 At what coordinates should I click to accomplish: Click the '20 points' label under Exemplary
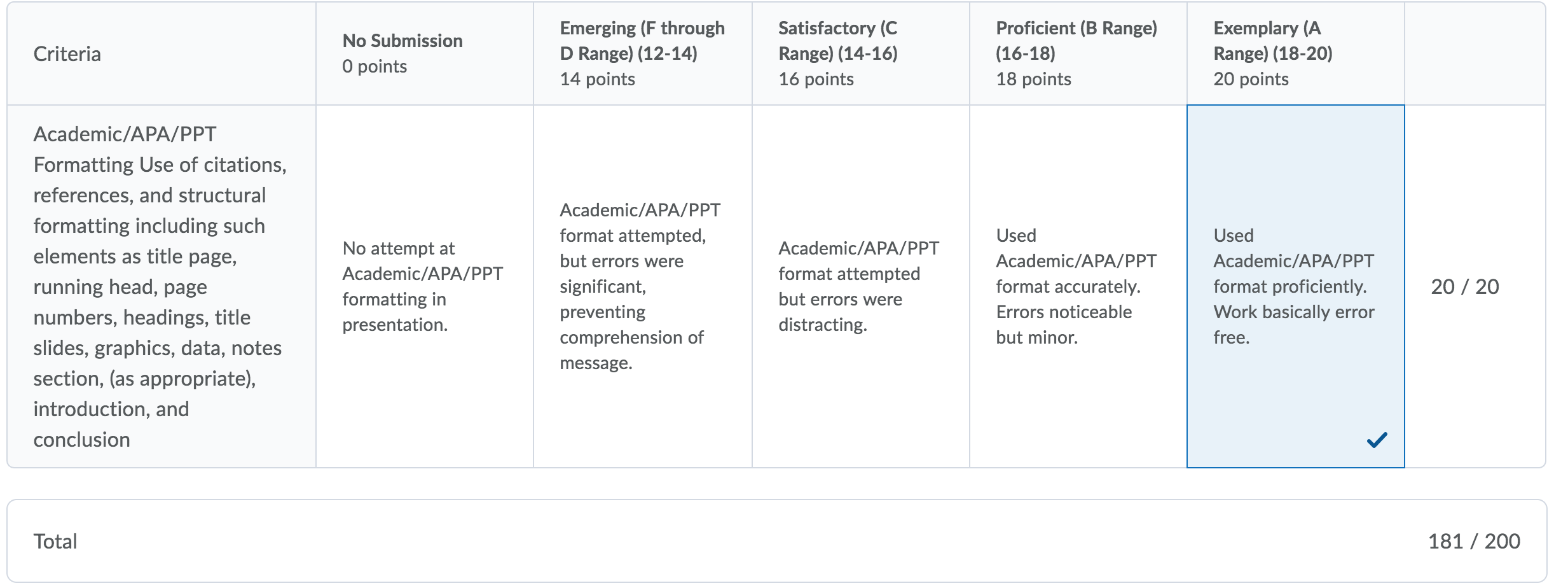click(1251, 79)
